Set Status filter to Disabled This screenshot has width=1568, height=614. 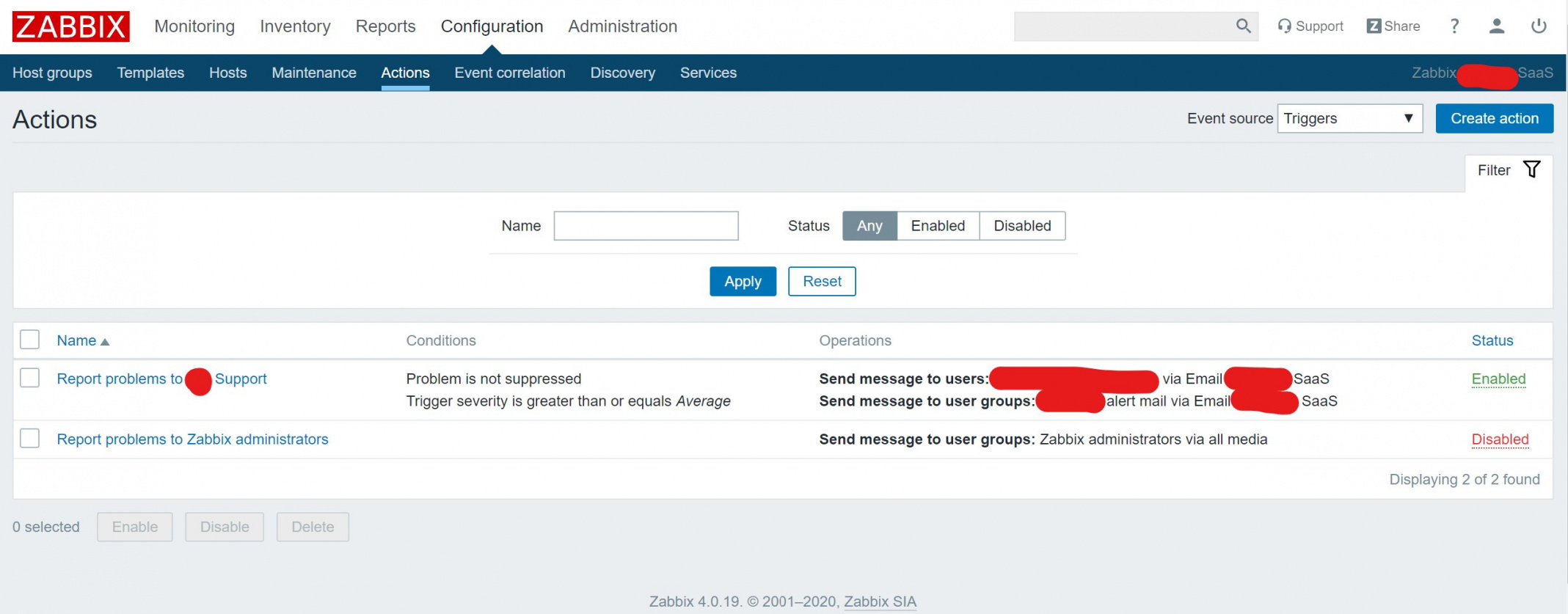coord(1022,226)
